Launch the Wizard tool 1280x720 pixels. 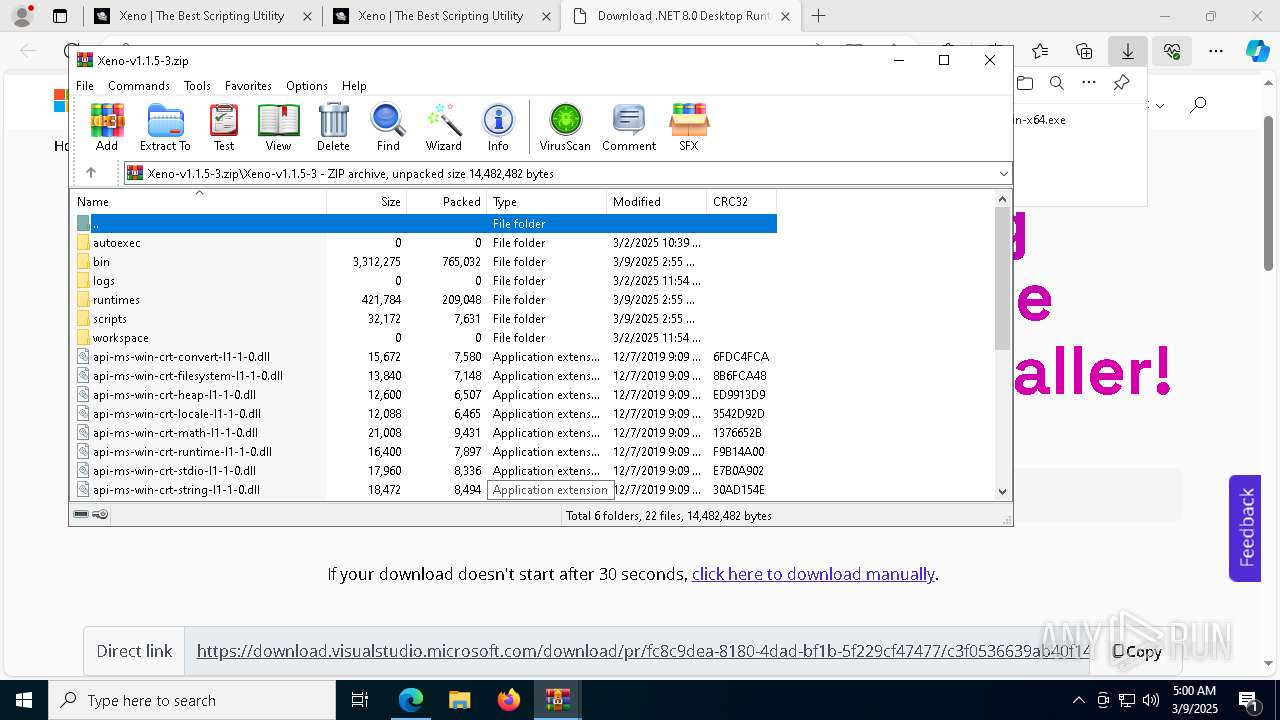[443, 127]
